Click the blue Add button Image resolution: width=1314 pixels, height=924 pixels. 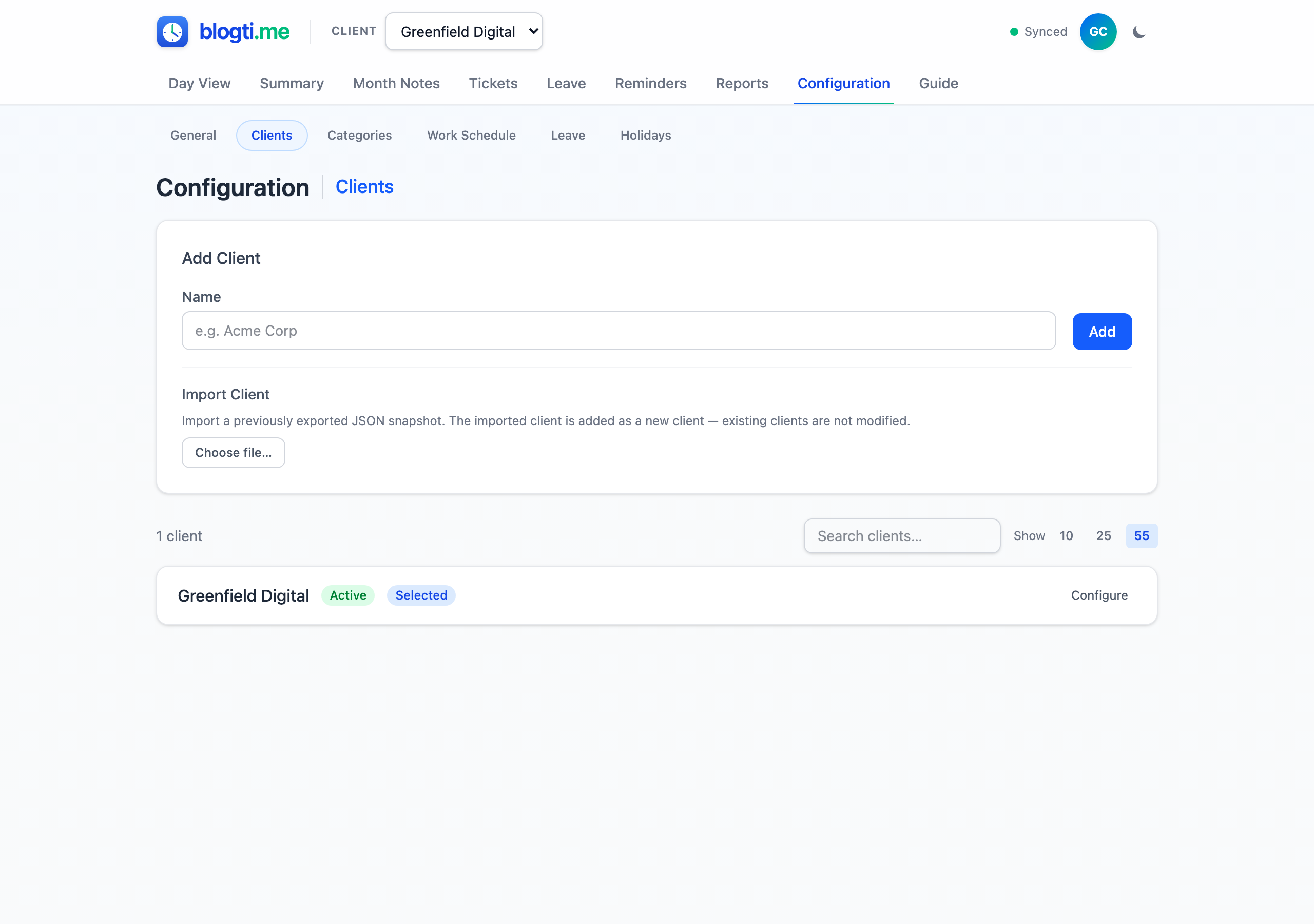click(1102, 332)
